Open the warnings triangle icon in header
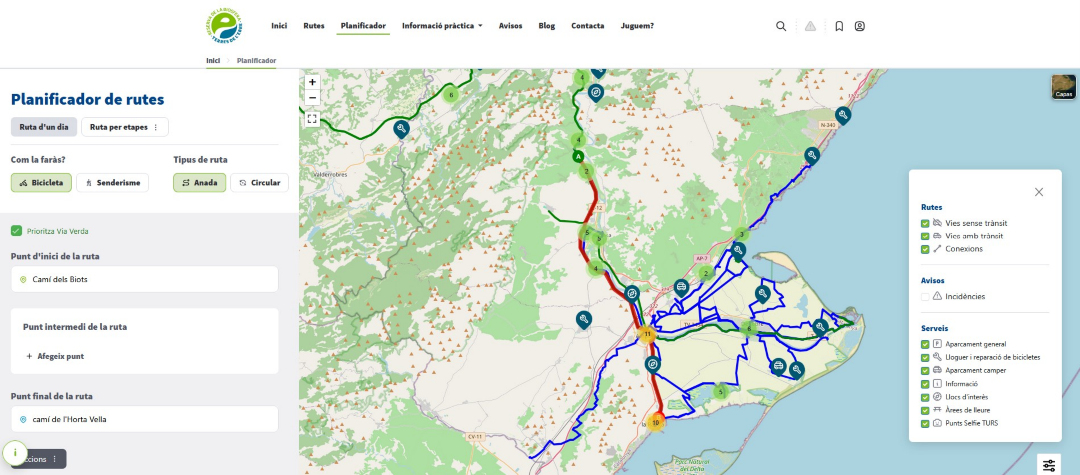 coord(810,26)
